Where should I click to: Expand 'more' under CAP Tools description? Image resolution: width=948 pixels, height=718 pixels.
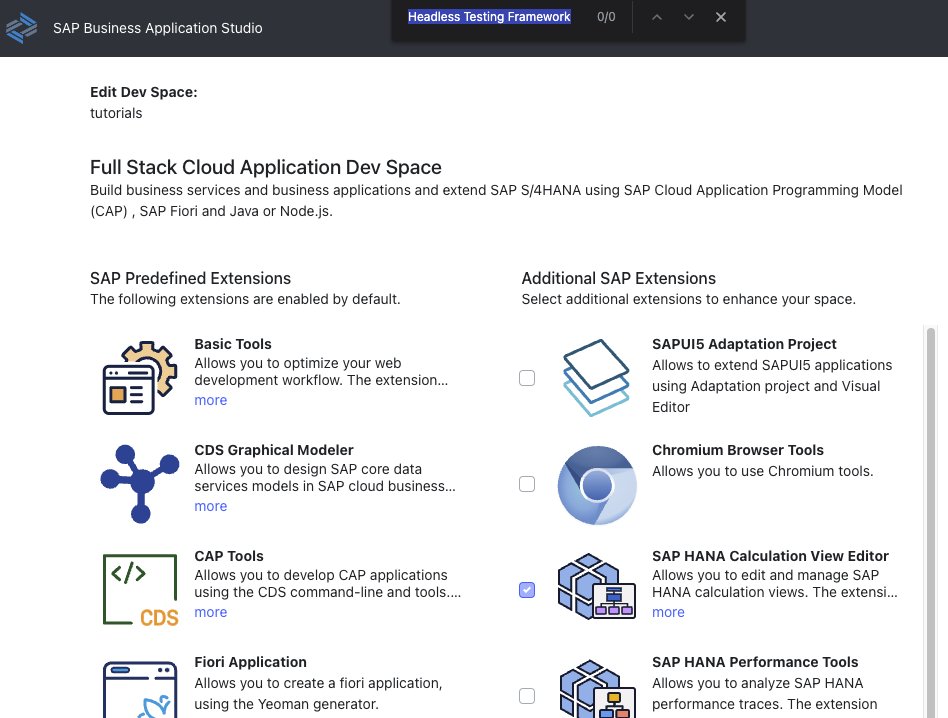(210, 612)
